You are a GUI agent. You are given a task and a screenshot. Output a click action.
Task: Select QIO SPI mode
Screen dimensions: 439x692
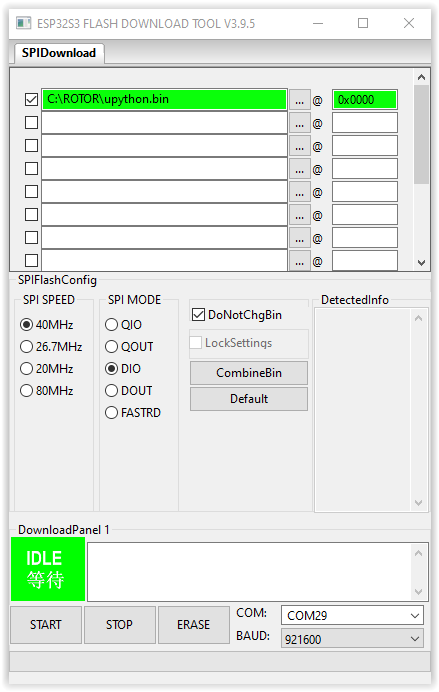(x=111, y=325)
